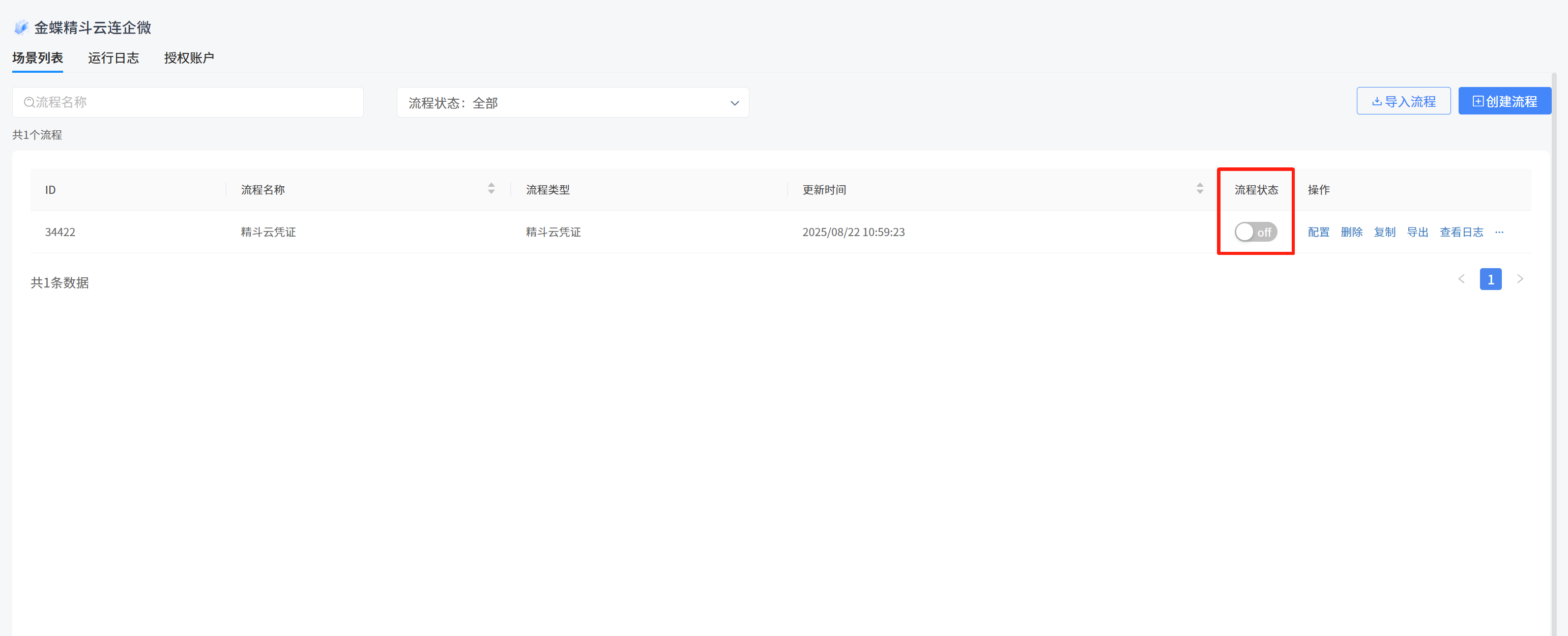Go to previous page with left chevron
This screenshot has height=636, width=1568.
pyautogui.click(x=1461, y=279)
